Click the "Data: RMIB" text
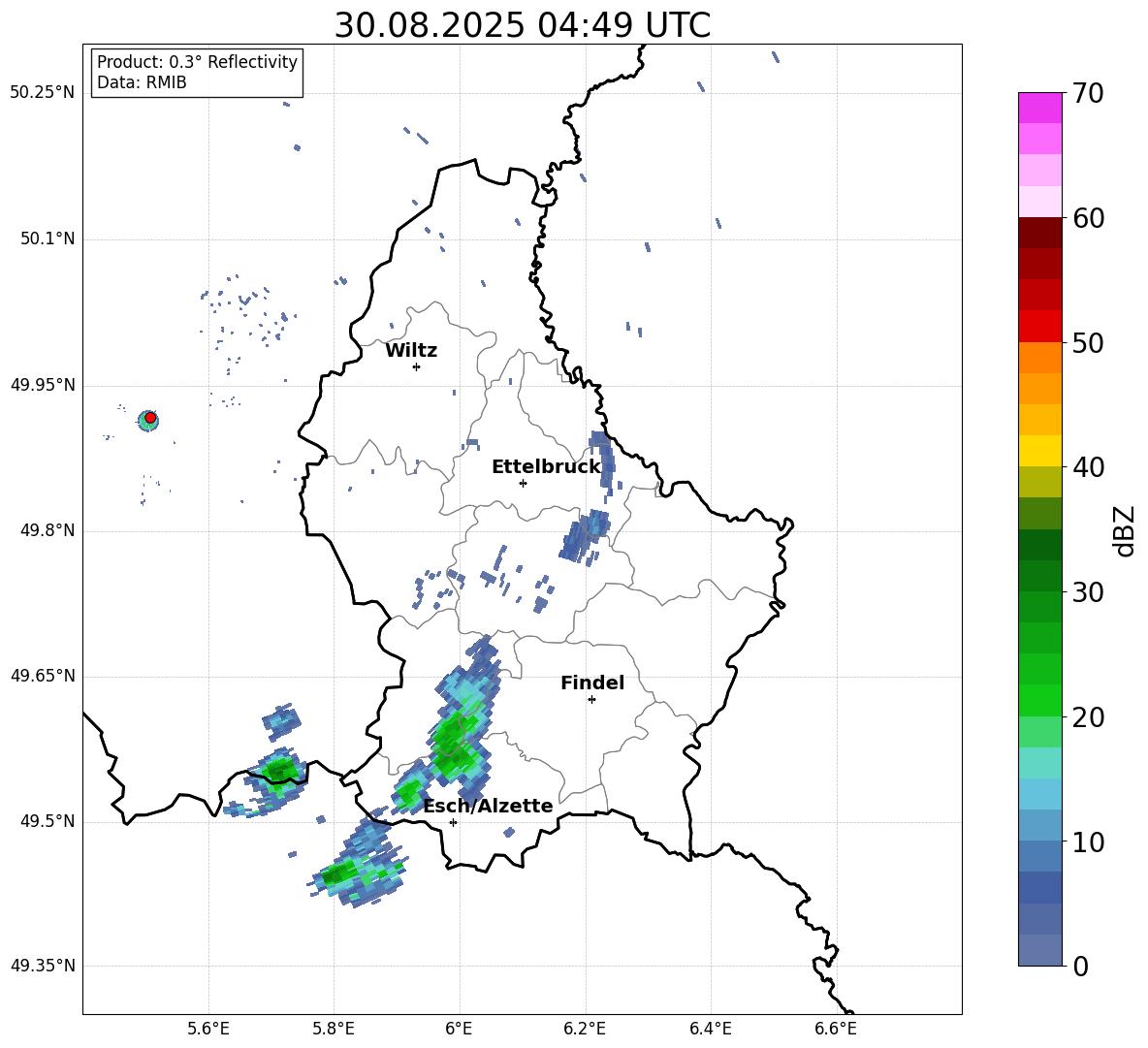This screenshot has height=1048, width=1148. coord(142,82)
